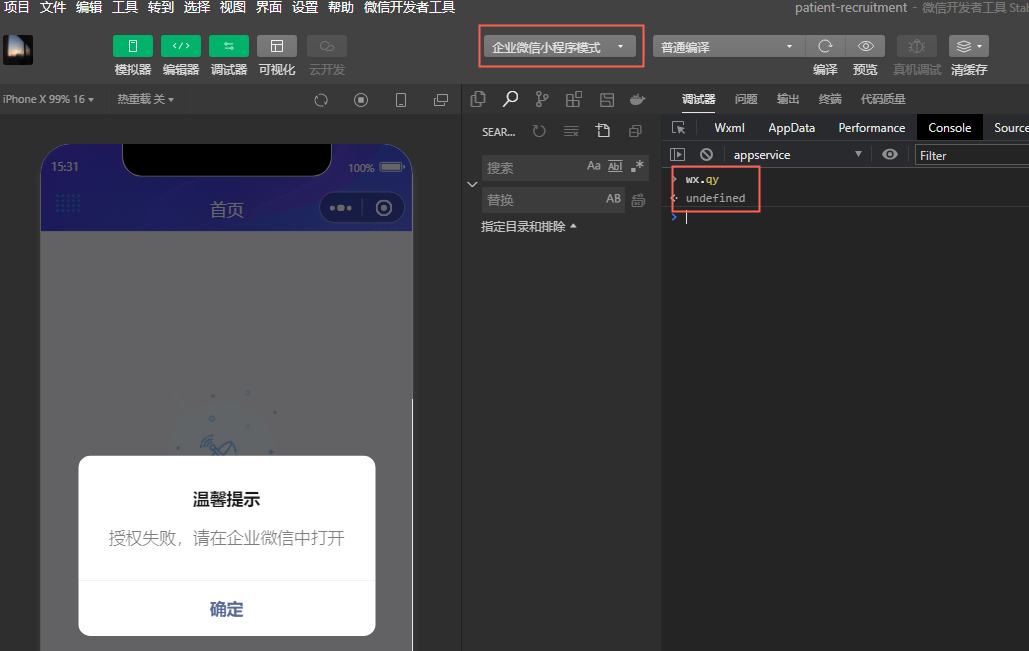Image resolution: width=1029 pixels, height=651 pixels.
Task: Click the simulator refresh icon
Action: coord(321,100)
